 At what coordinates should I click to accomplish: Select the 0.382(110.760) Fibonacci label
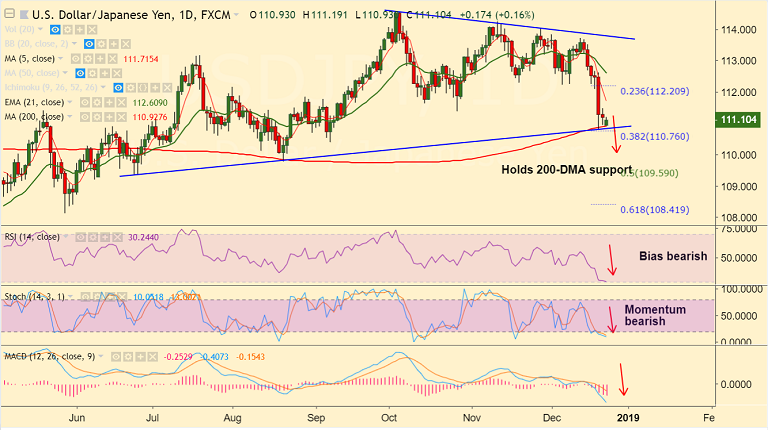pos(655,137)
